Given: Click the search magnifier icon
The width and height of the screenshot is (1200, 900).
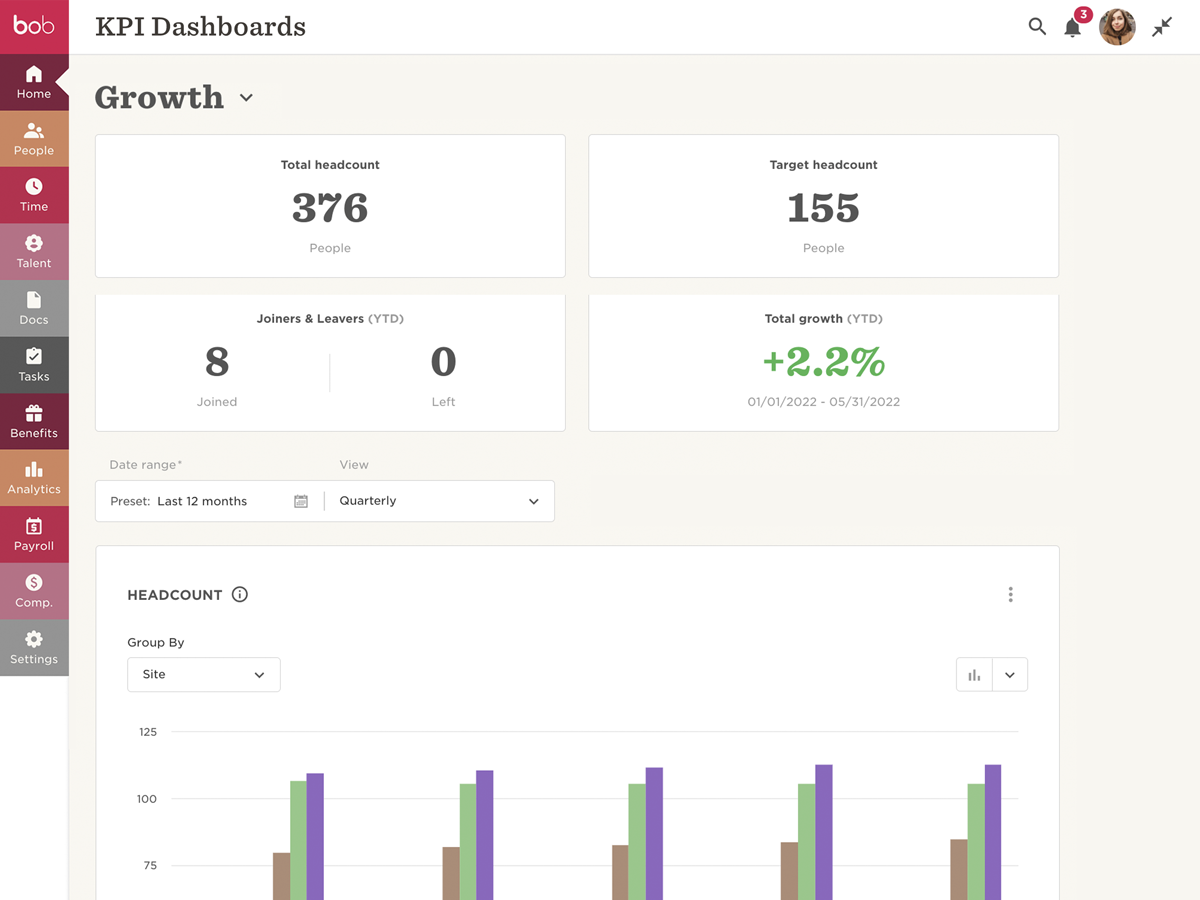Looking at the screenshot, I should 1037,27.
